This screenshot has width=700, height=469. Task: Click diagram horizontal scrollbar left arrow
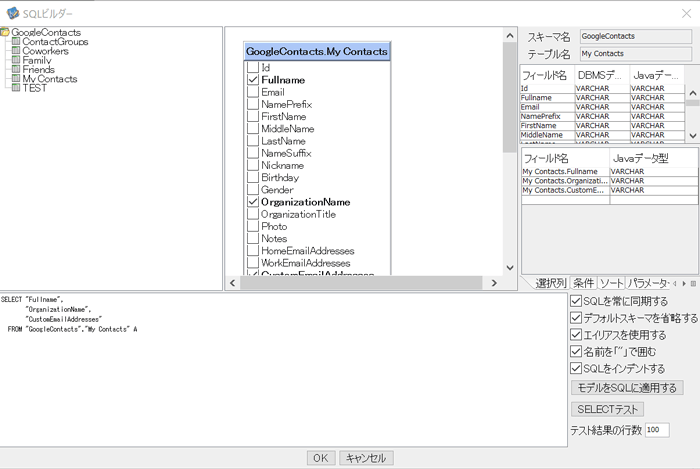[x=232, y=282]
